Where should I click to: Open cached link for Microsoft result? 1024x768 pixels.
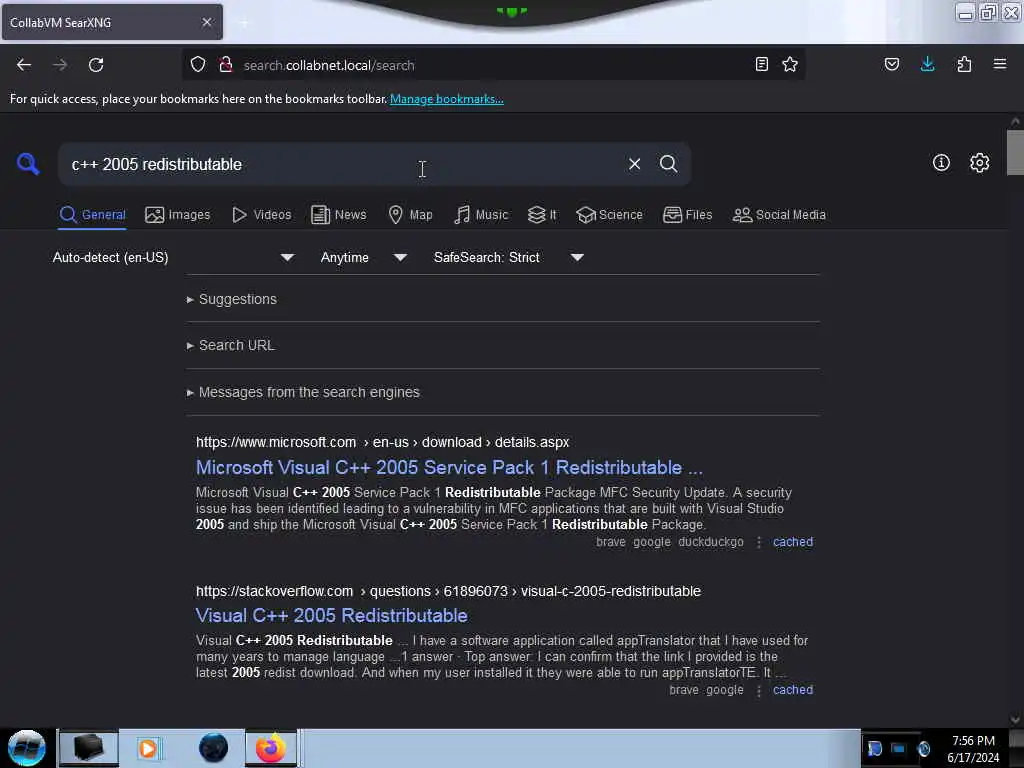tap(793, 541)
